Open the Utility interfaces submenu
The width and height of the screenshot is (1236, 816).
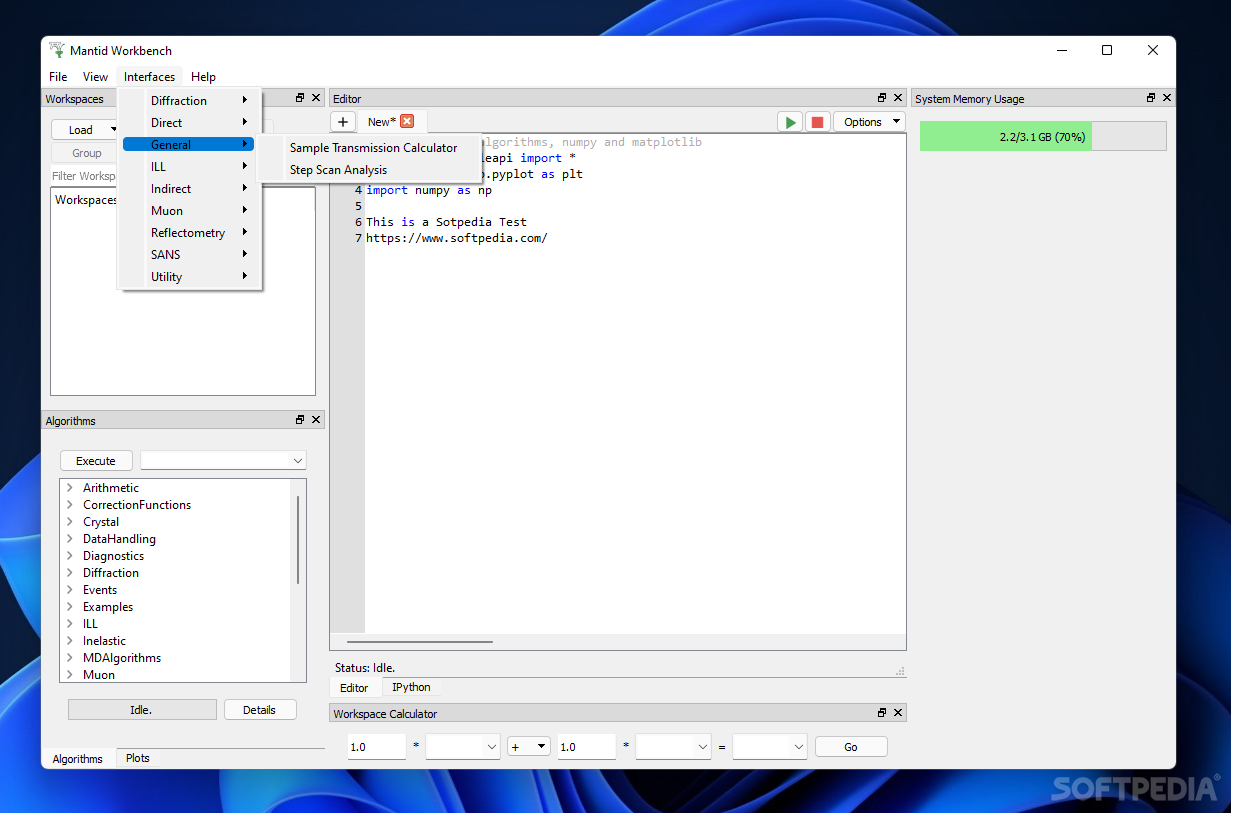(189, 276)
